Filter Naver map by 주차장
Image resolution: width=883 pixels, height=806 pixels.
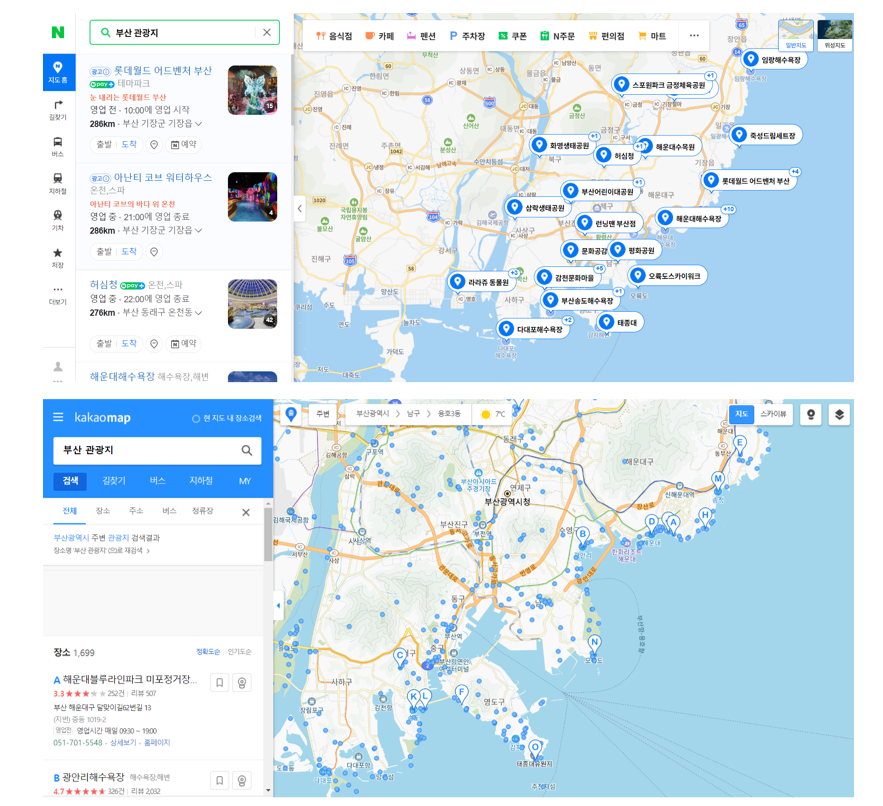pos(467,36)
